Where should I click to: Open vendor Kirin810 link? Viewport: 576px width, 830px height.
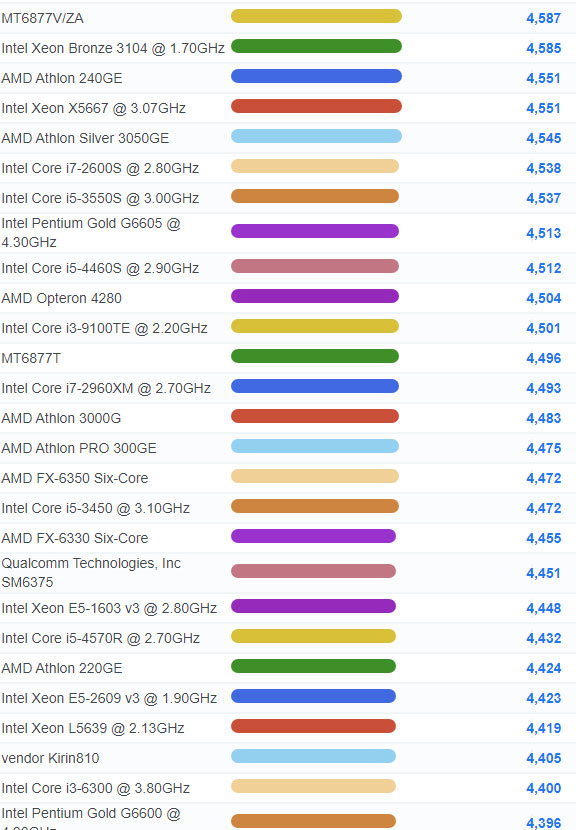(x=50, y=758)
